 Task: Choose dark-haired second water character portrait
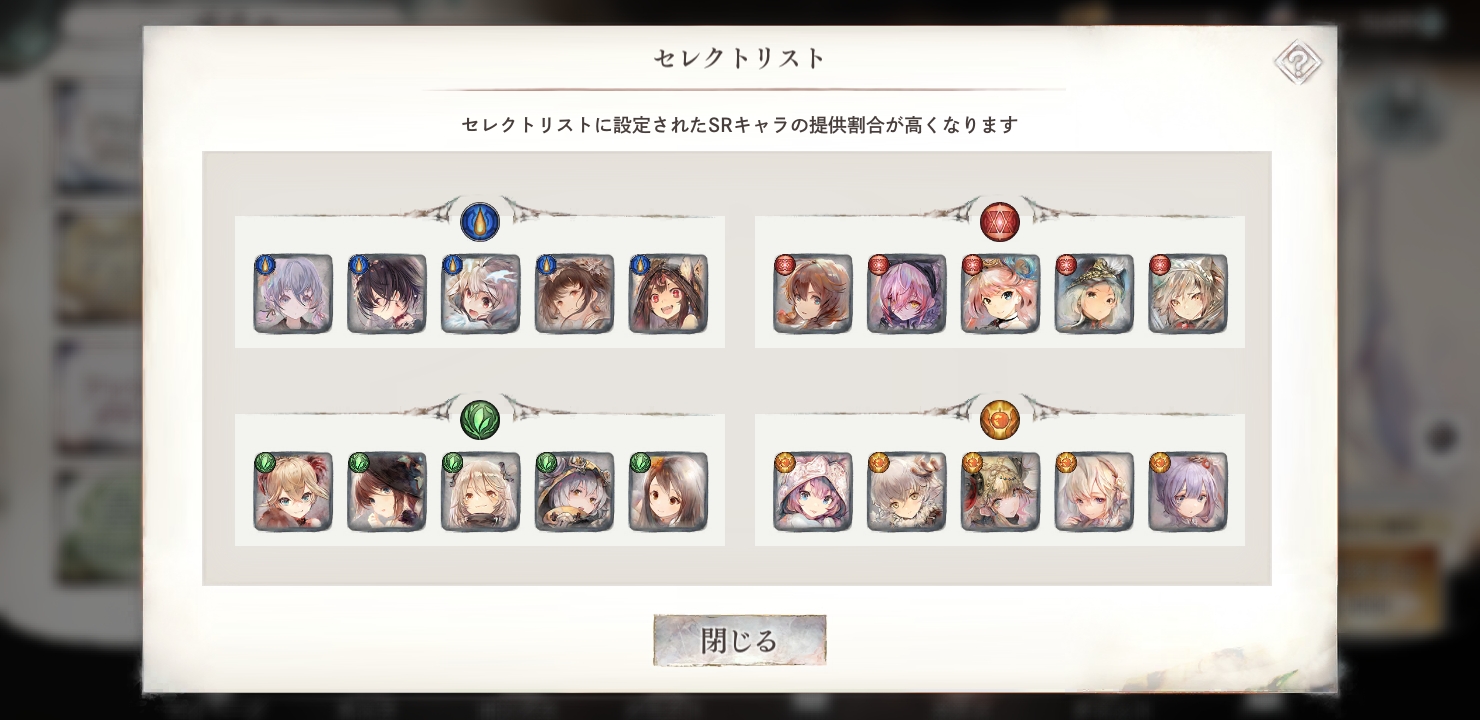click(x=387, y=294)
